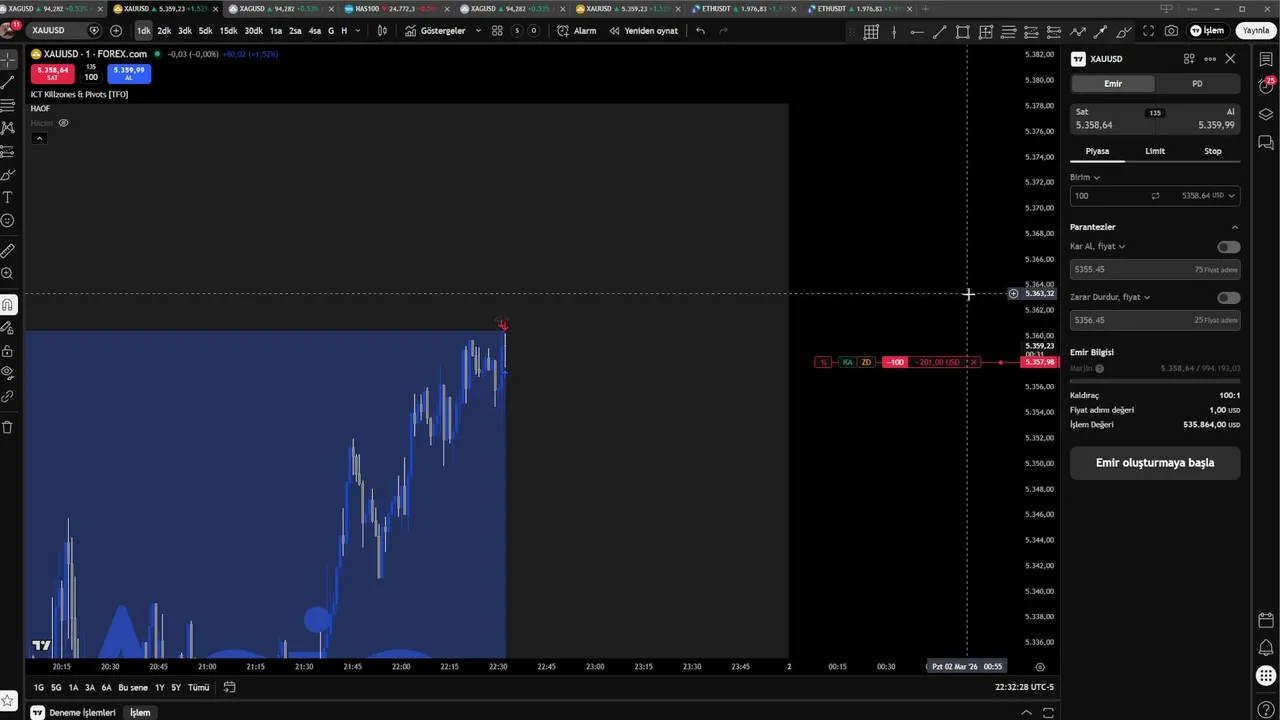Image resolution: width=1280 pixels, height=720 pixels.
Task: Select the Limit order type tab
Action: pyautogui.click(x=1155, y=151)
